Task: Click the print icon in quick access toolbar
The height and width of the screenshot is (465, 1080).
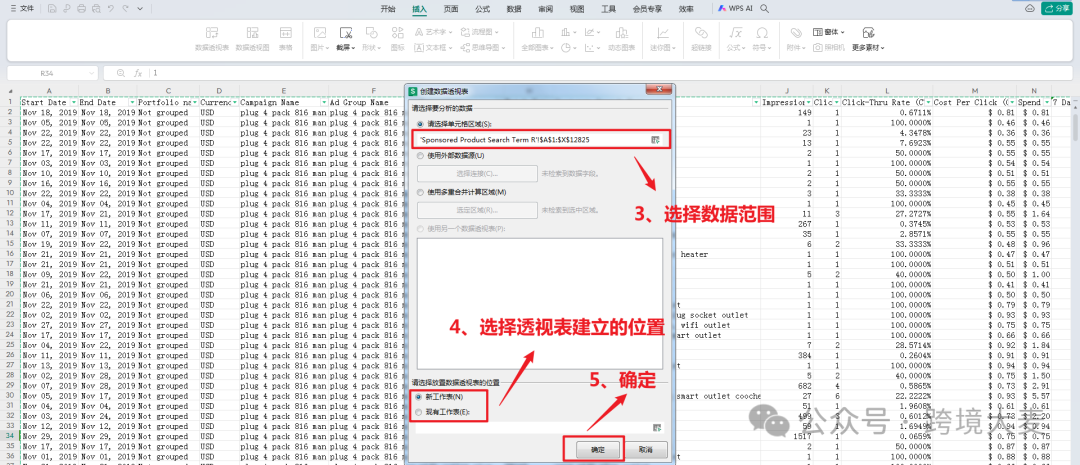Action: click(81, 9)
